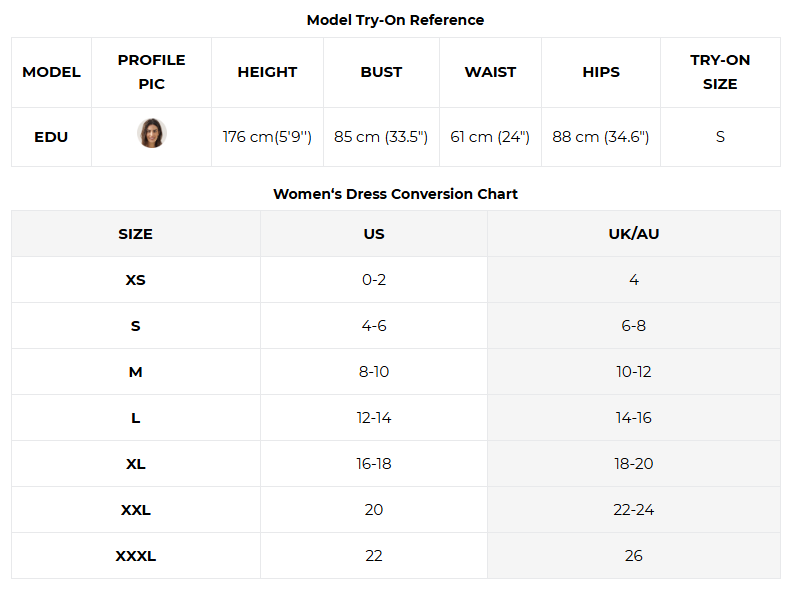Click the TRY-ON SIZE header

pos(720,72)
